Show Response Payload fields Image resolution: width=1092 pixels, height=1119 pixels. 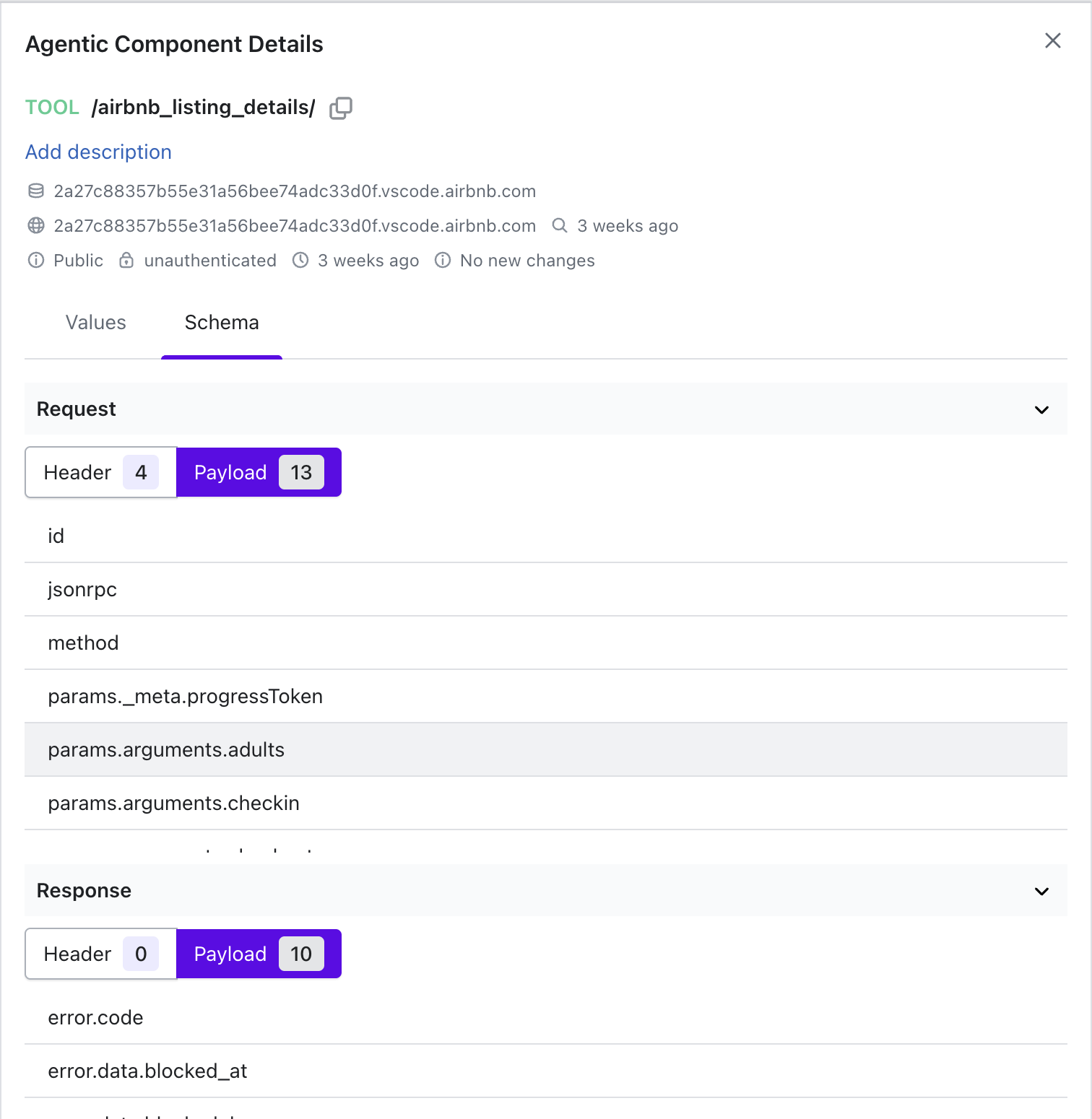259,954
